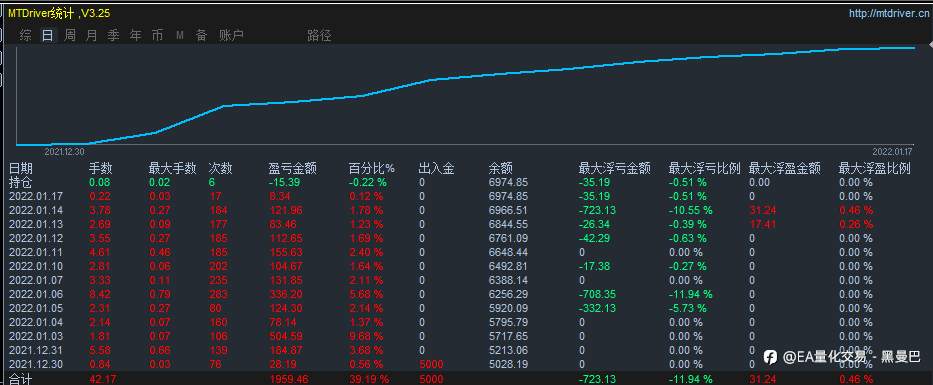The height and width of the screenshot is (385, 933).
Task: Open the http://mtdriver.cn link
Action: [890, 13]
